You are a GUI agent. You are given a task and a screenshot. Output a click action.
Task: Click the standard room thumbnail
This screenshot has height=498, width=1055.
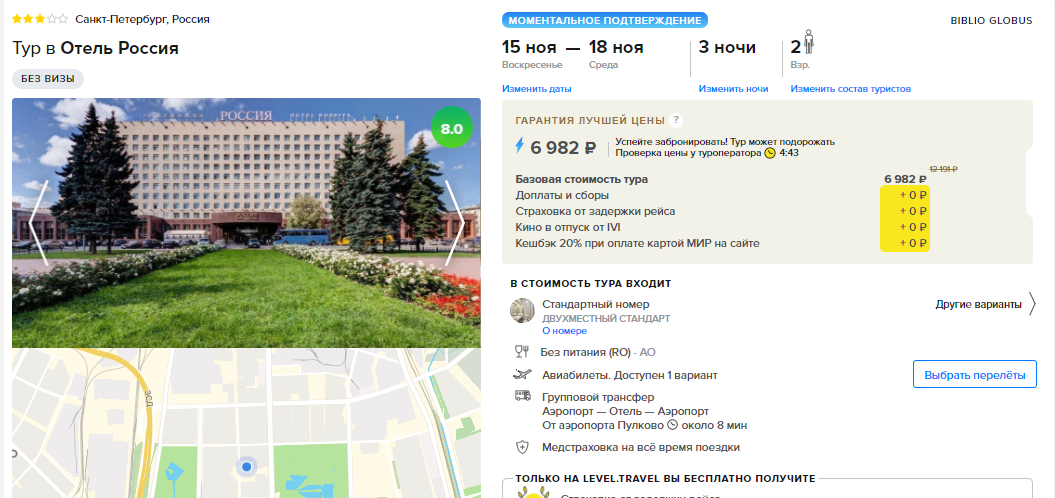coord(522,310)
